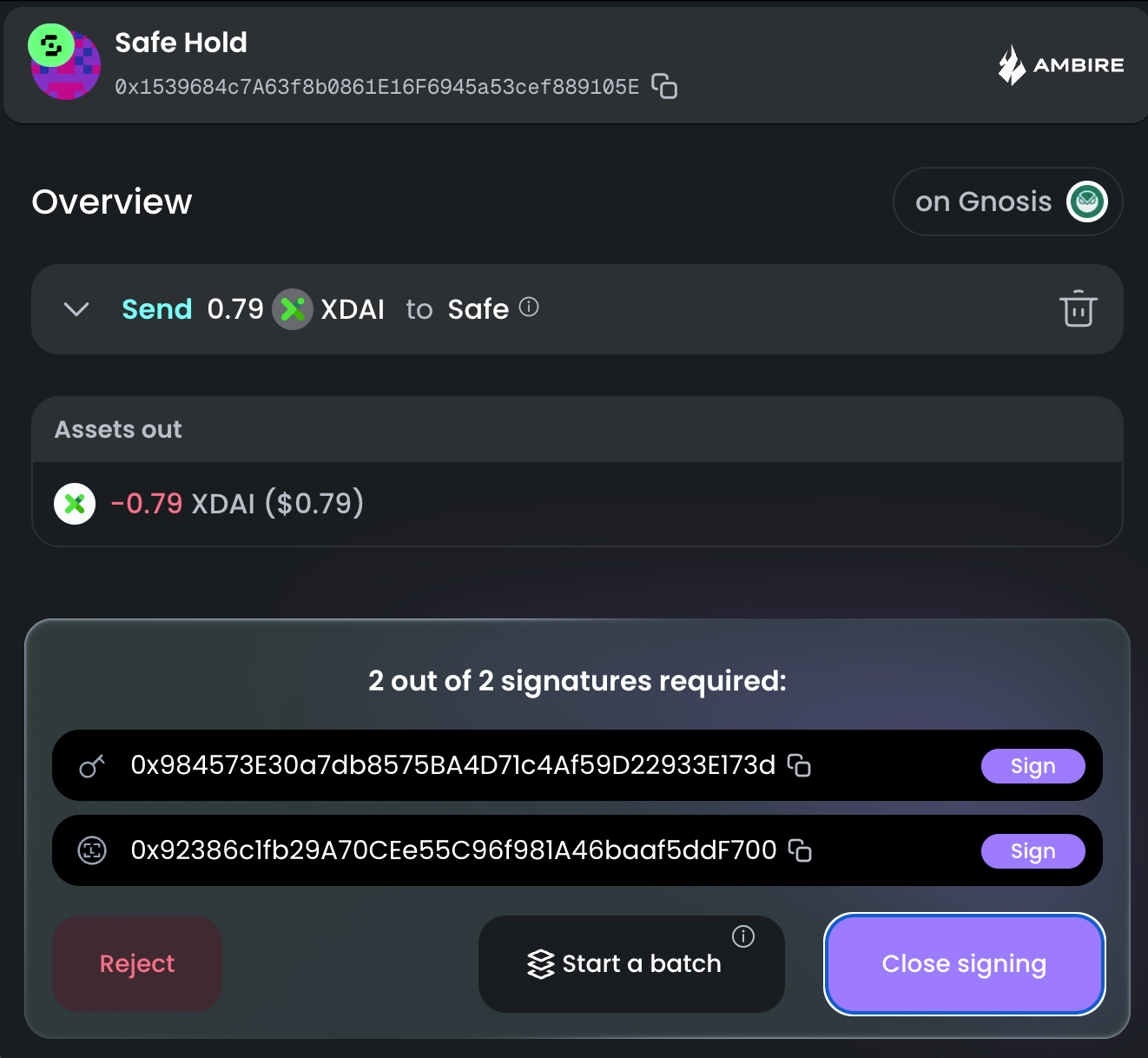Collapse the Send transaction details
Screen dimensions: 1148x1058
[x=76, y=309]
